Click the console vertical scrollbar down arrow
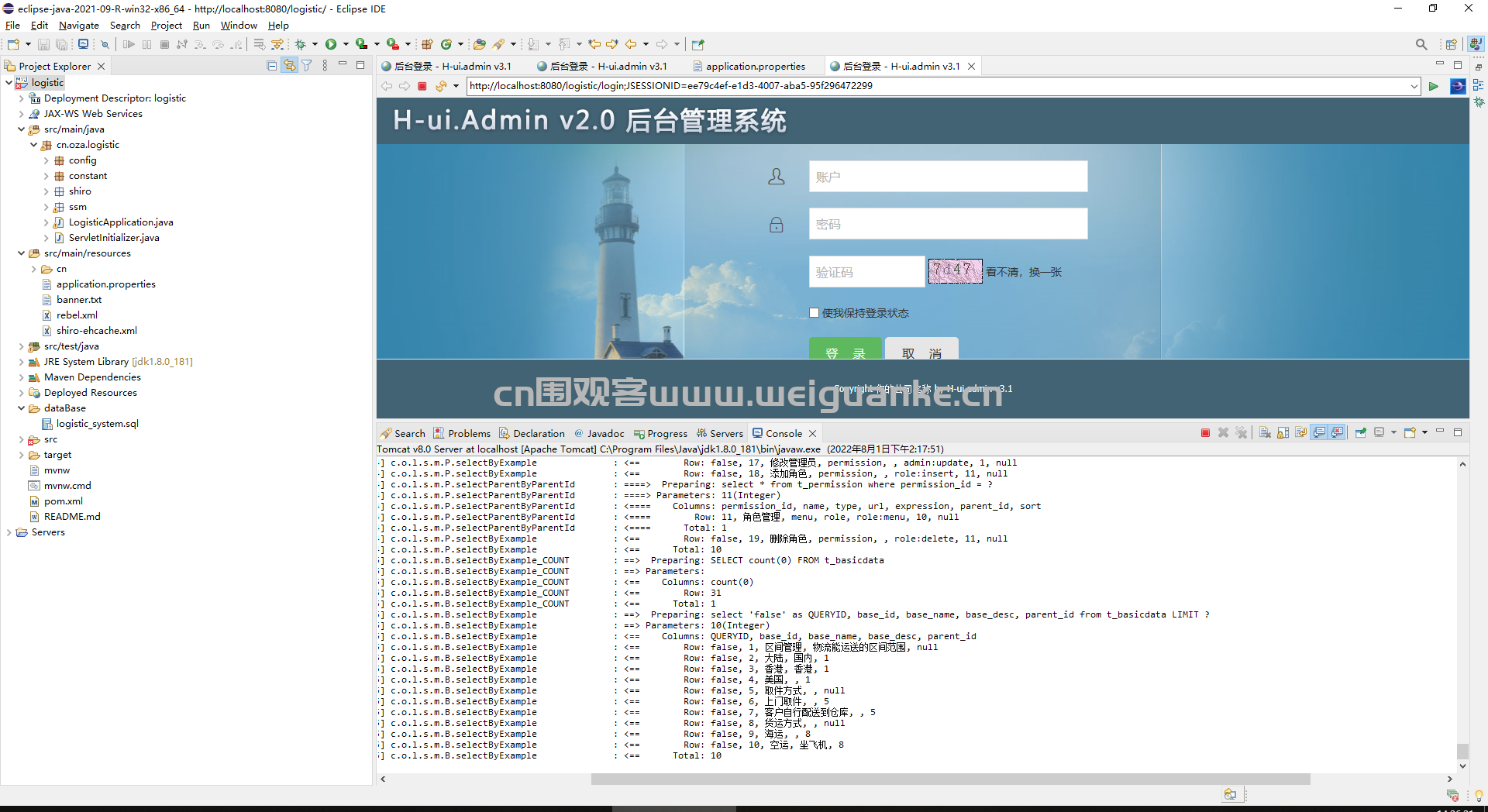This screenshot has height=812, width=1488. click(x=1462, y=766)
